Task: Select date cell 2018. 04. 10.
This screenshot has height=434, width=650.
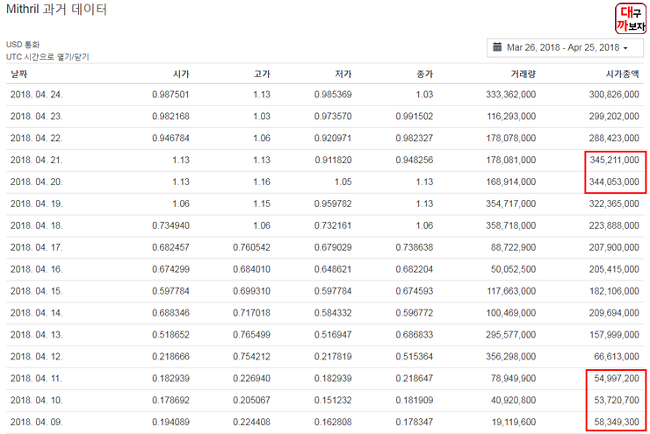Action: click(x=36, y=400)
